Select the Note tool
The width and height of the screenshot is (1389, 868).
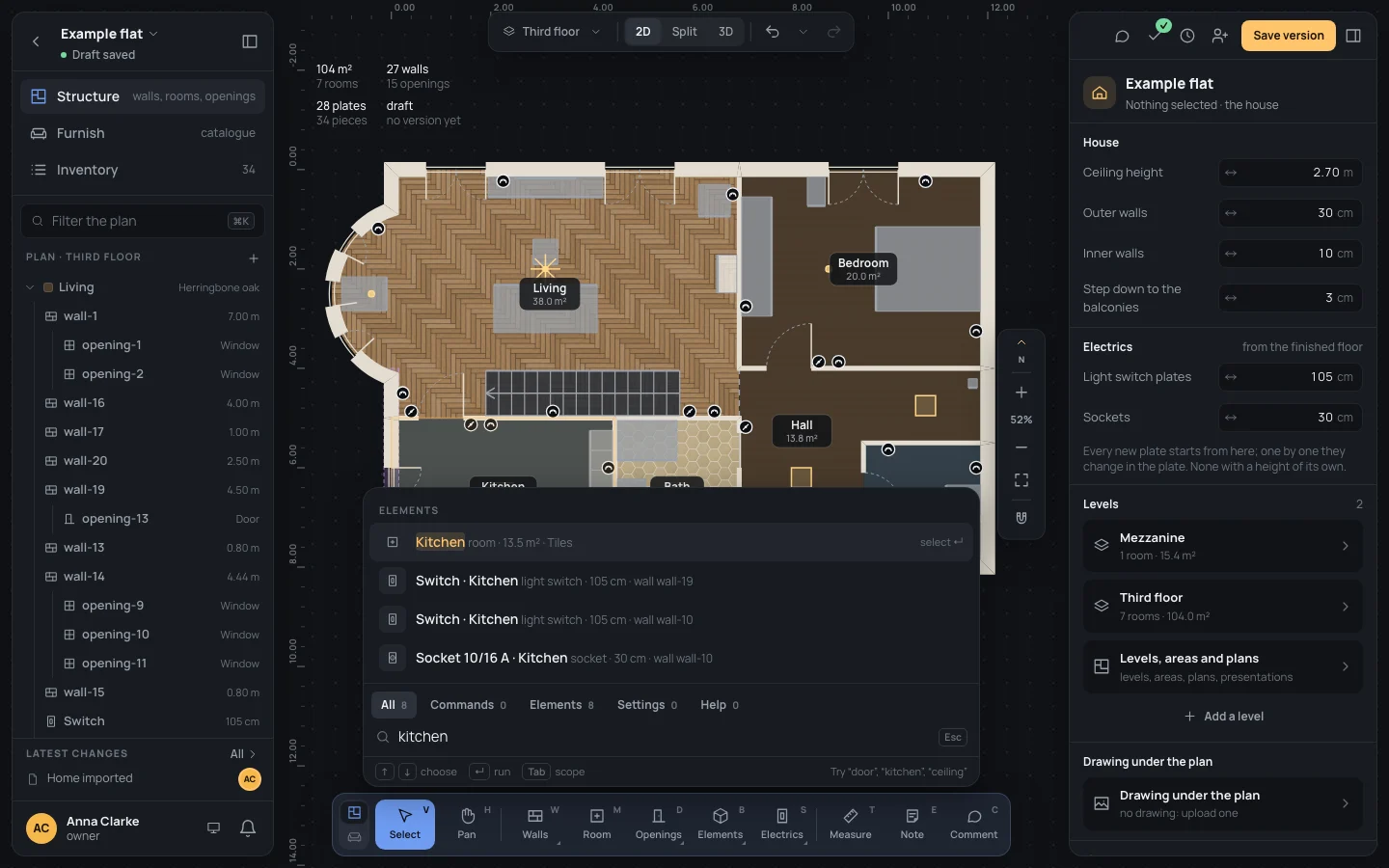tap(912, 825)
